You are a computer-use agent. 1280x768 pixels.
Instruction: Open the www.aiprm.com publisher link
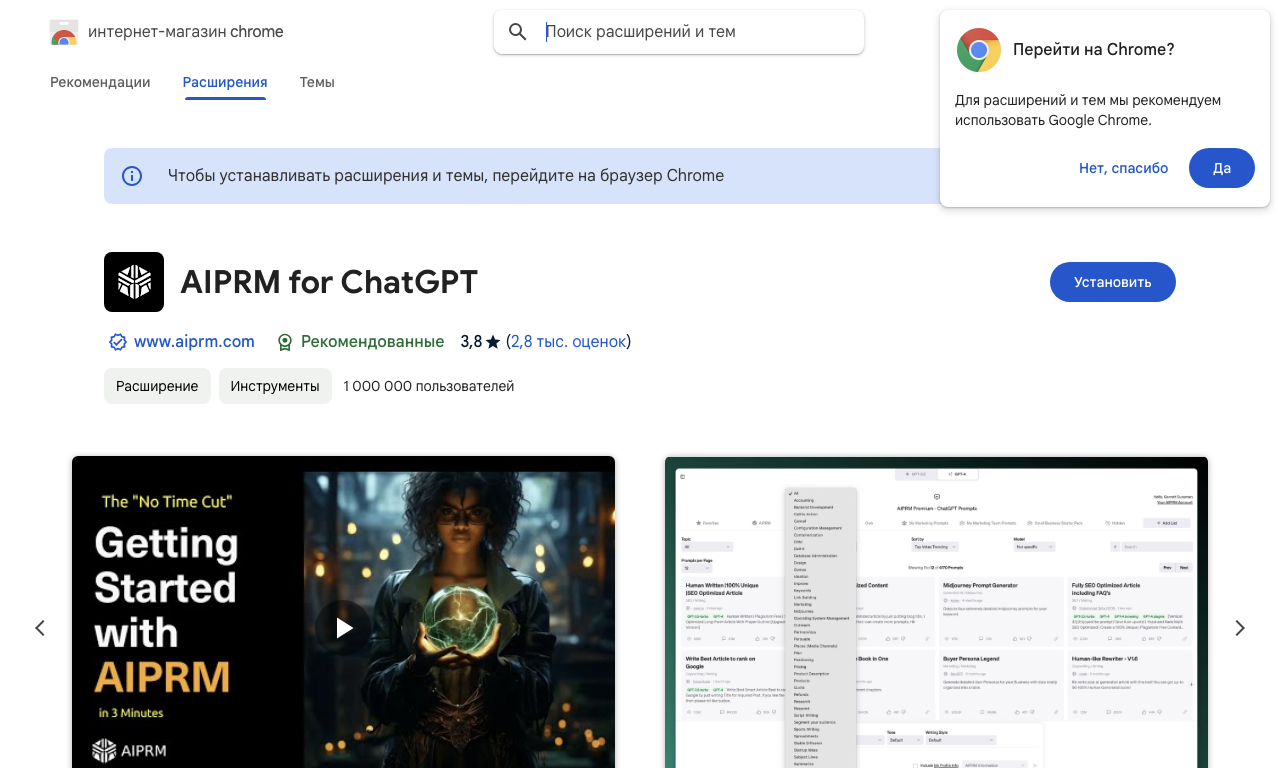tap(194, 342)
